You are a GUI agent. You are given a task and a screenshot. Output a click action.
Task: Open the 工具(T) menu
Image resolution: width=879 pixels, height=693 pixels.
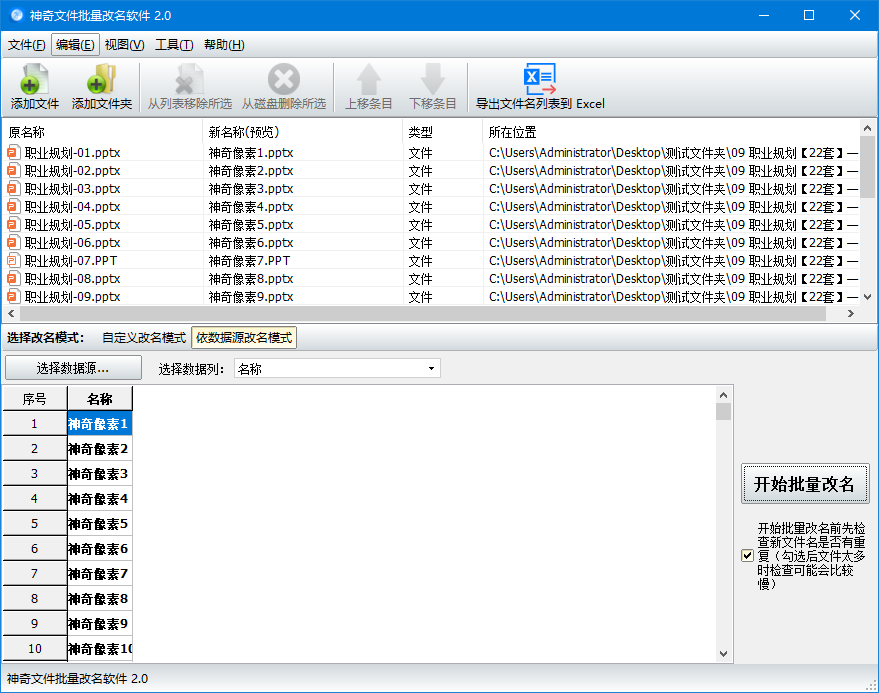click(x=174, y=45)
